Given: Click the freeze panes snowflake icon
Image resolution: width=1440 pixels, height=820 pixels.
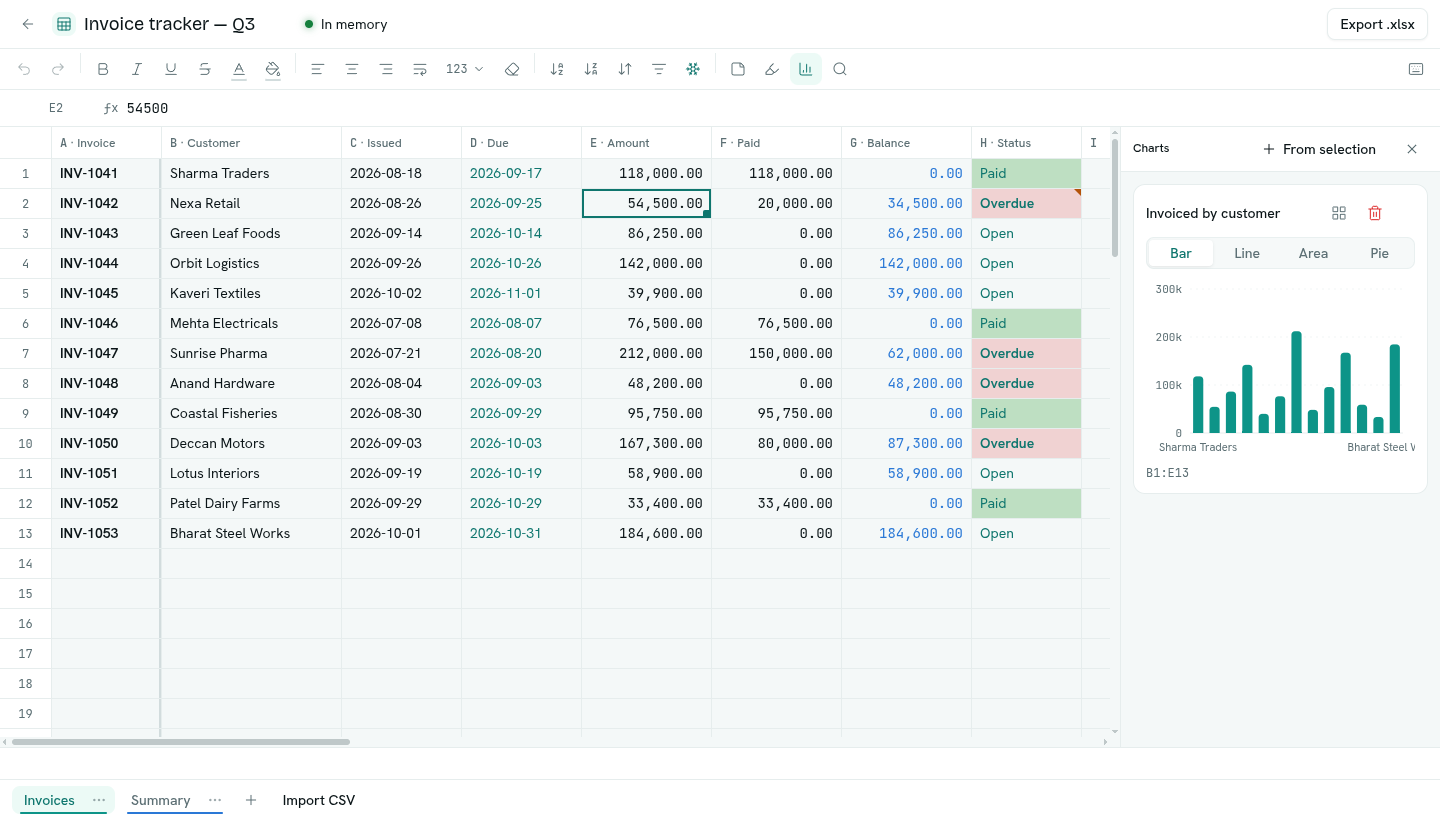Looking at the screenshot, I should pos(693,69).
